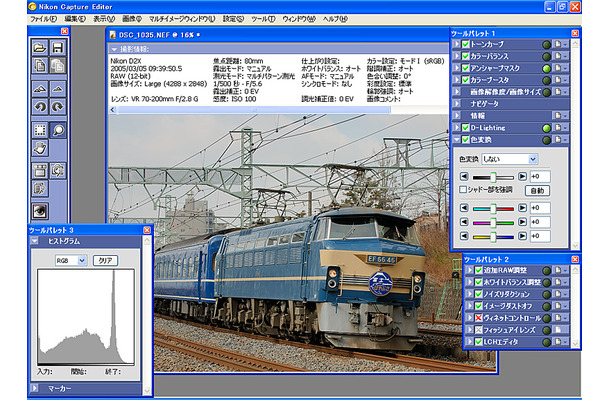Open the settings page icon for 情報 row
The image size is (610, 400).
coord(559,116)
